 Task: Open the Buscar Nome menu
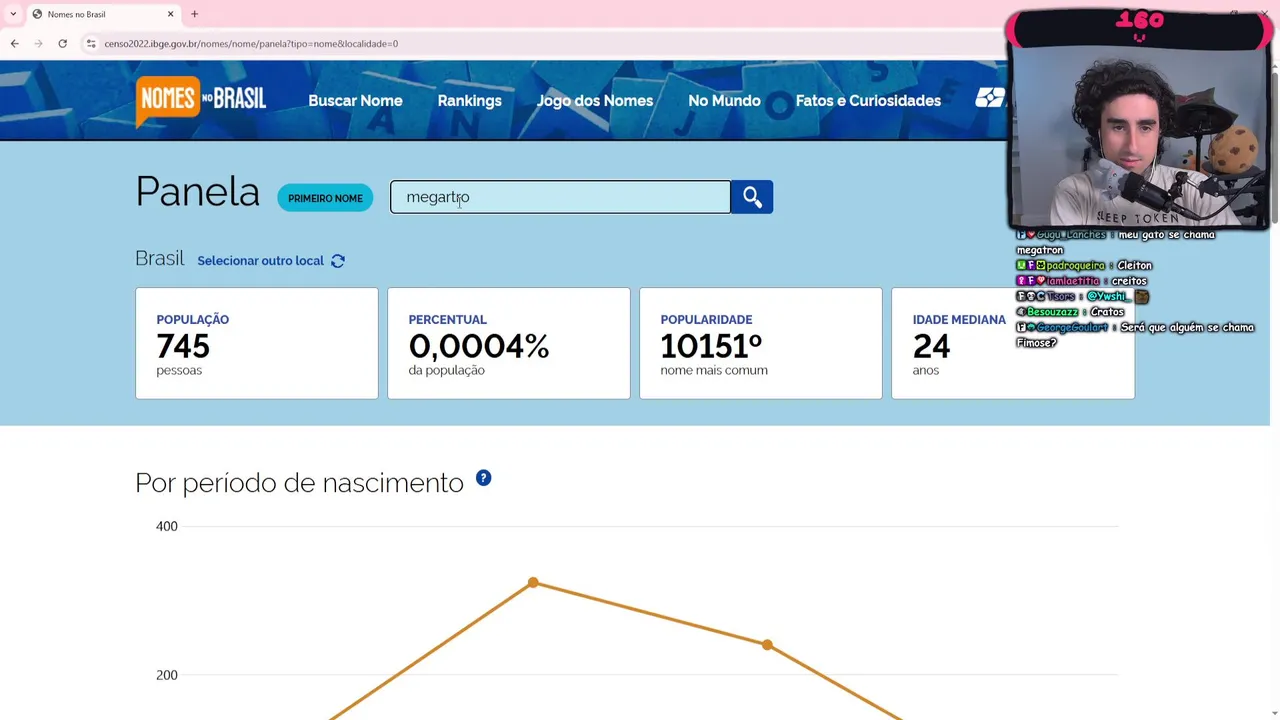coord(355,101)
